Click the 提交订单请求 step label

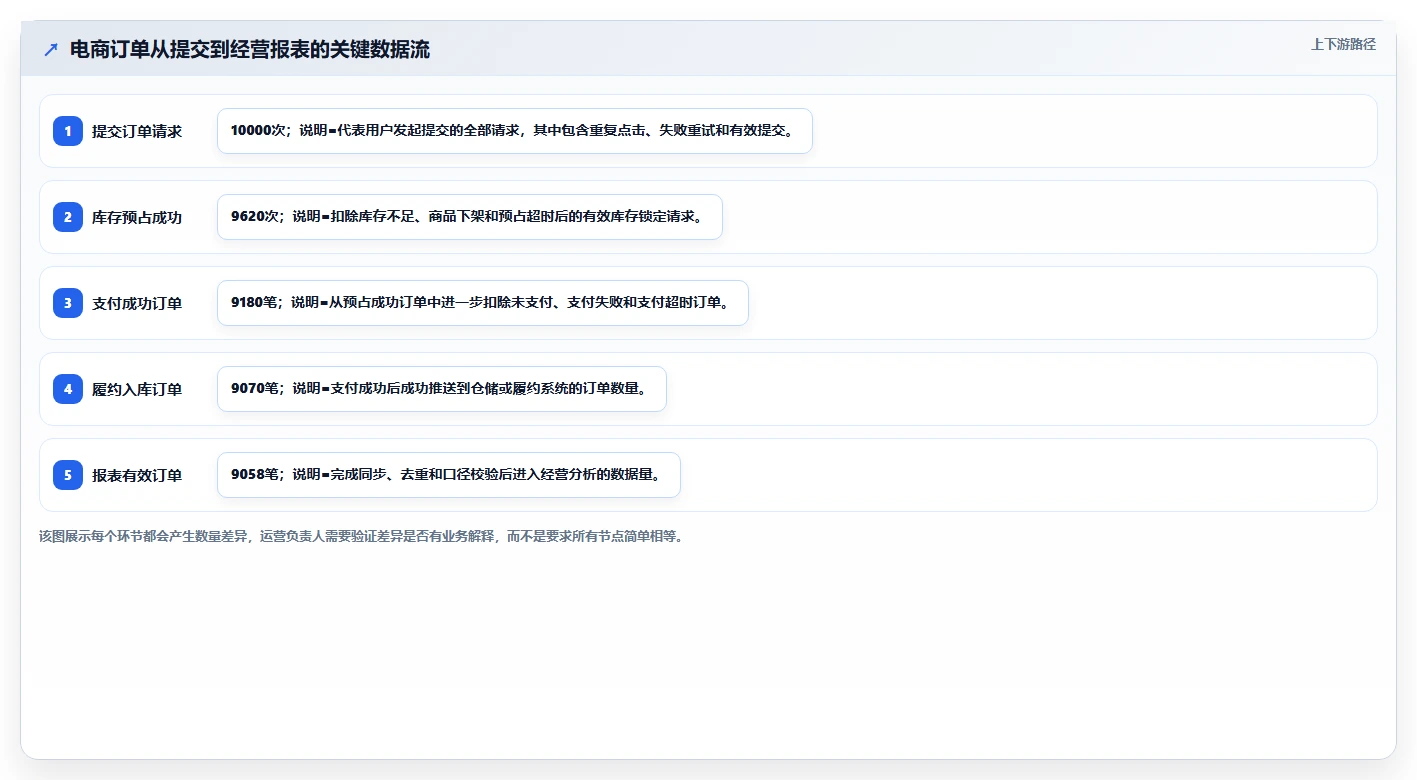(x=137, y=131)
